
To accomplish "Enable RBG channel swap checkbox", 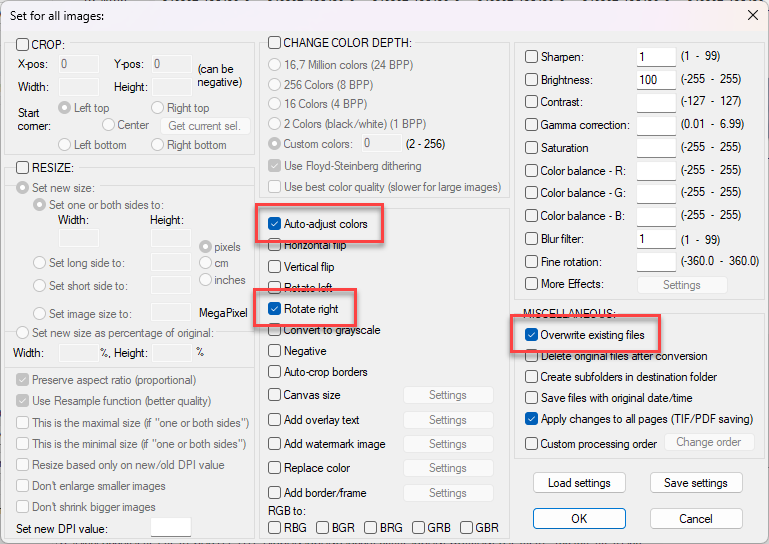I will tap(275, 527).
